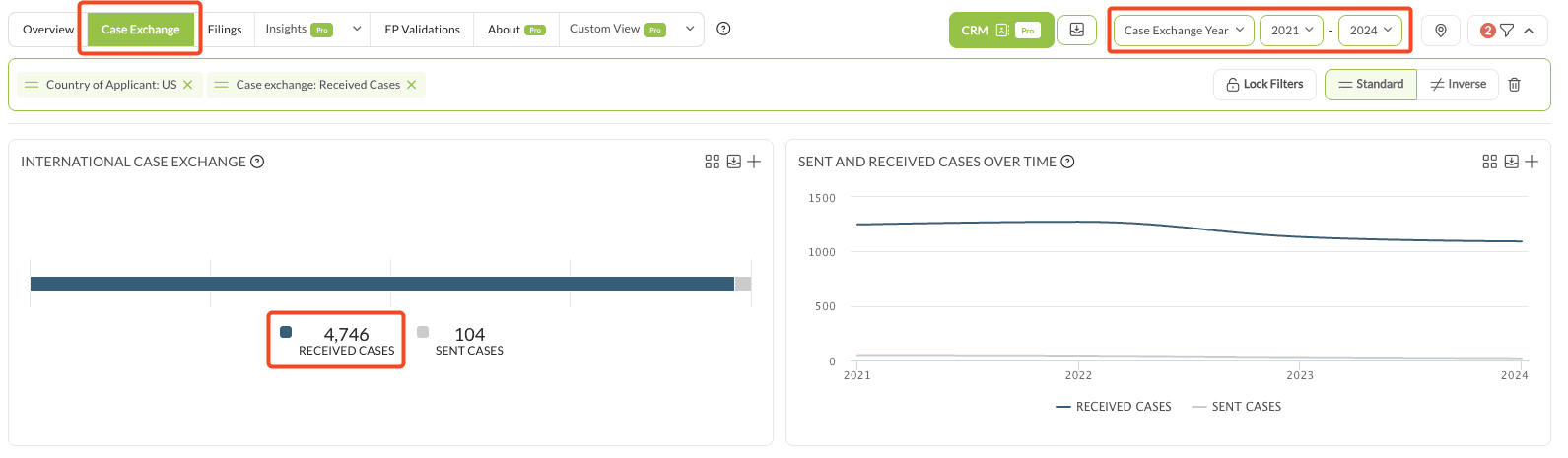Click the filter funnel icon with badge

(1498, 31)
